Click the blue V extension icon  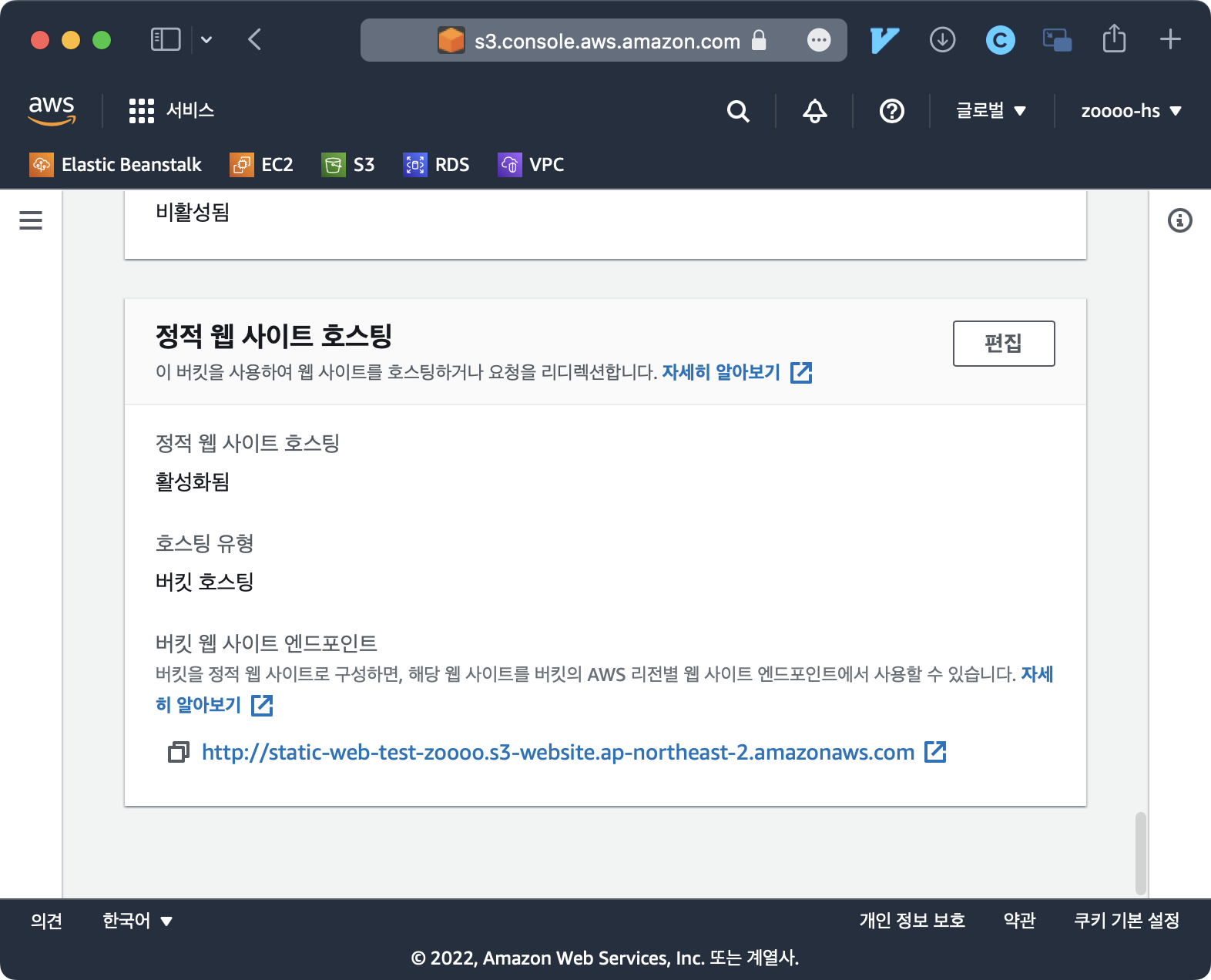tap(884, 40)
